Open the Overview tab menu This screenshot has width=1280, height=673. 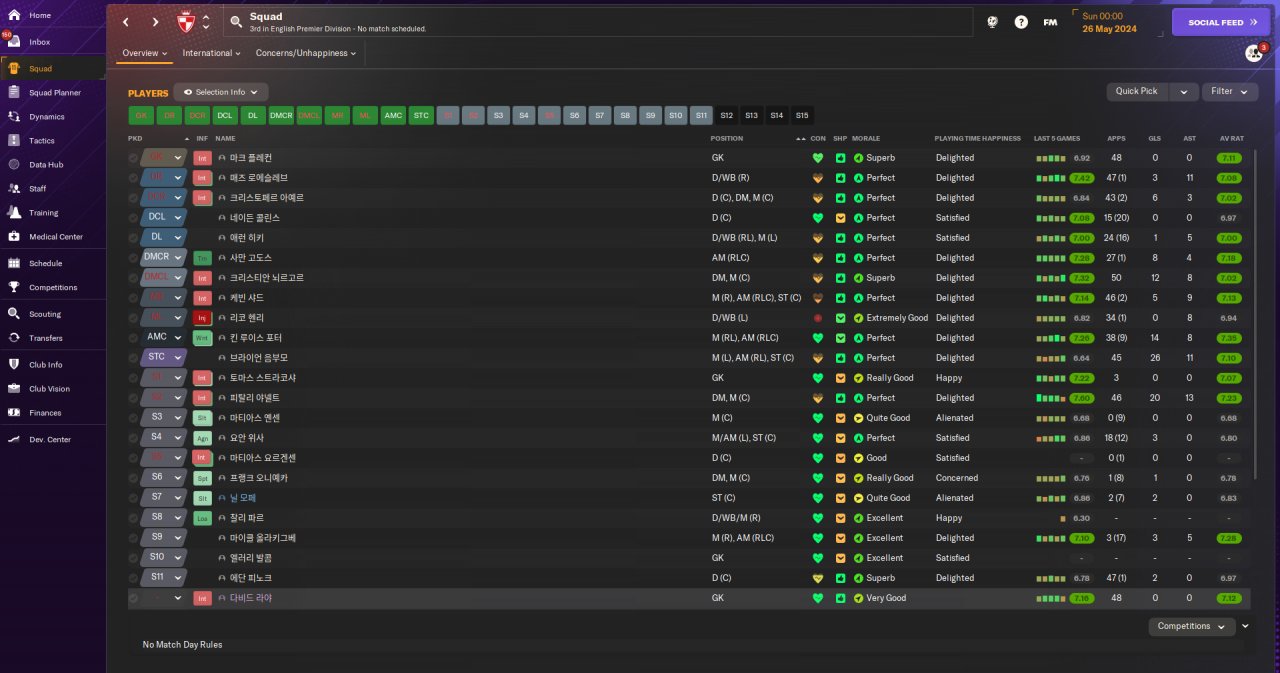144,53
